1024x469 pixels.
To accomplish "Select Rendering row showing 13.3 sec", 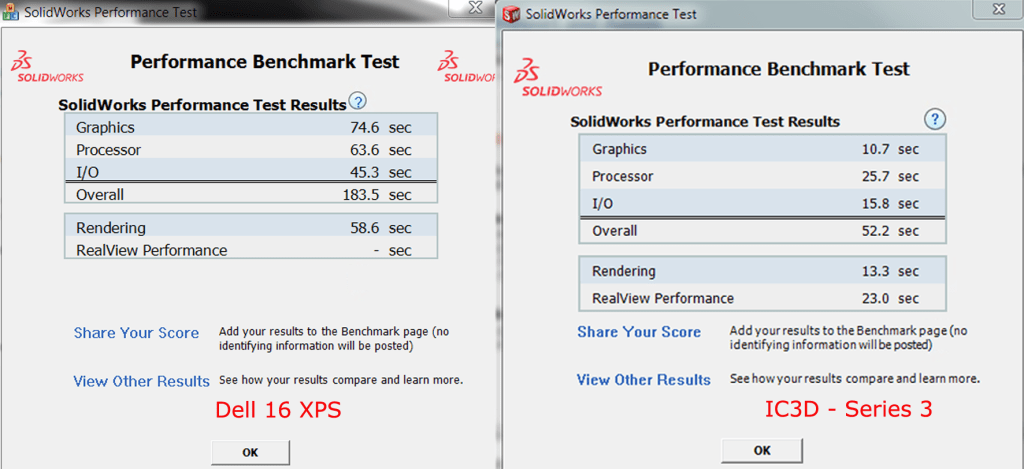I will pyautogui.click(x=761, y=271).
